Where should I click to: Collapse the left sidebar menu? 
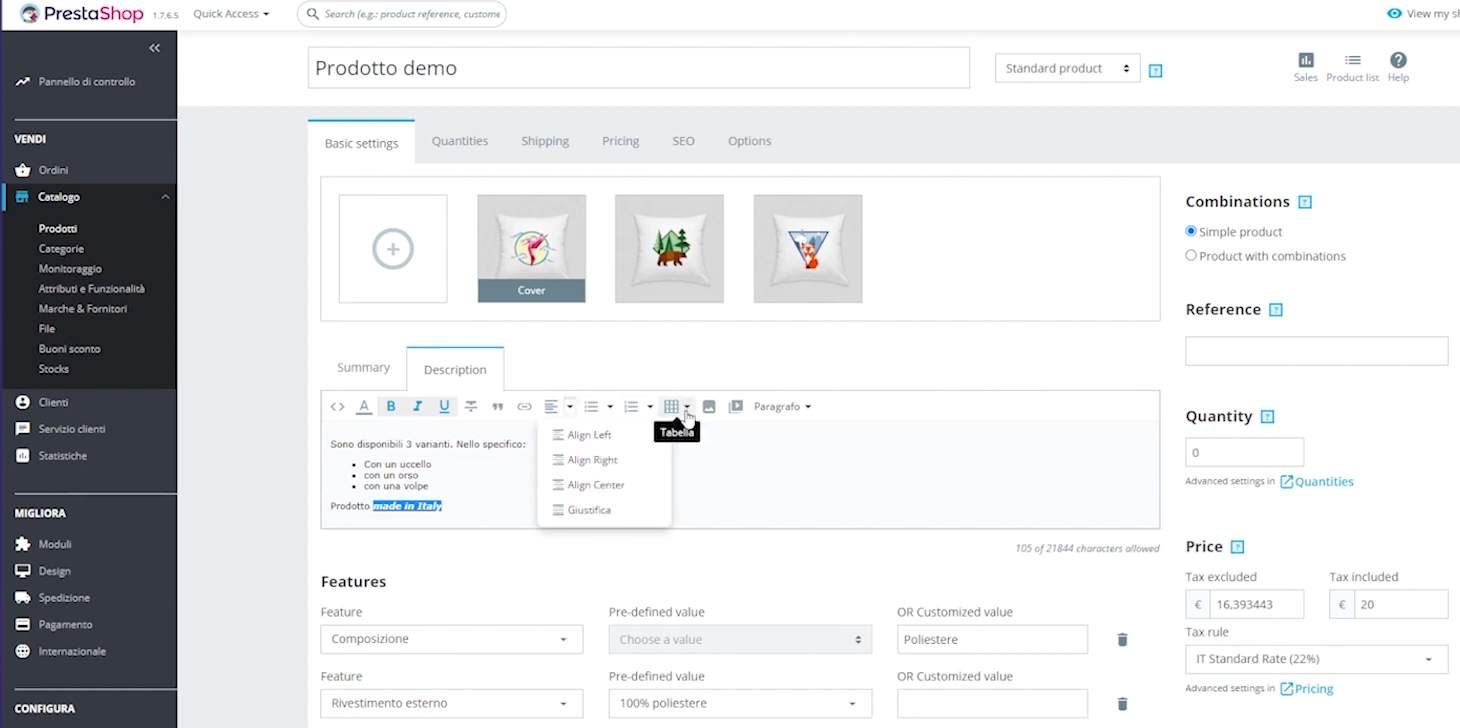[154, 48]
